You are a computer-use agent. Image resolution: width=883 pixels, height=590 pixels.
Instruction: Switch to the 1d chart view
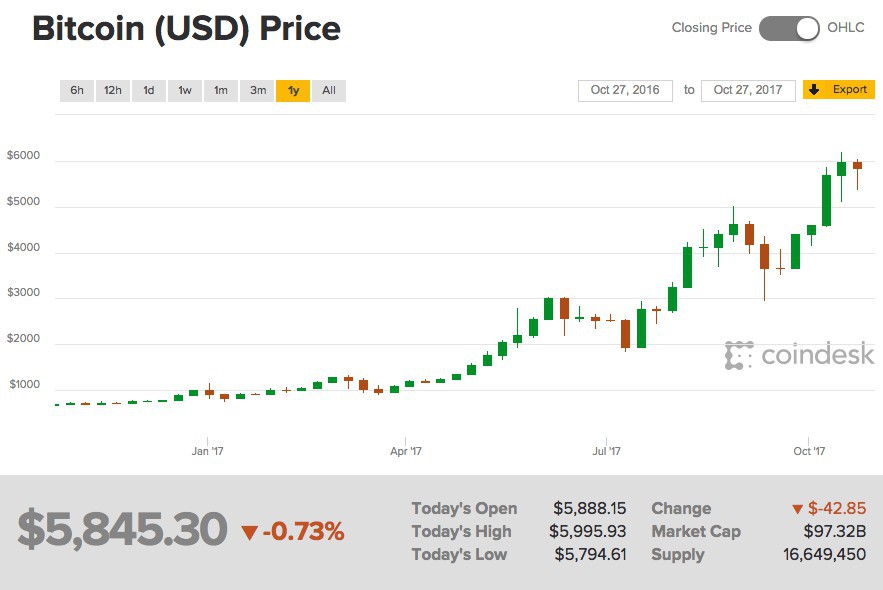pos(148,90)
